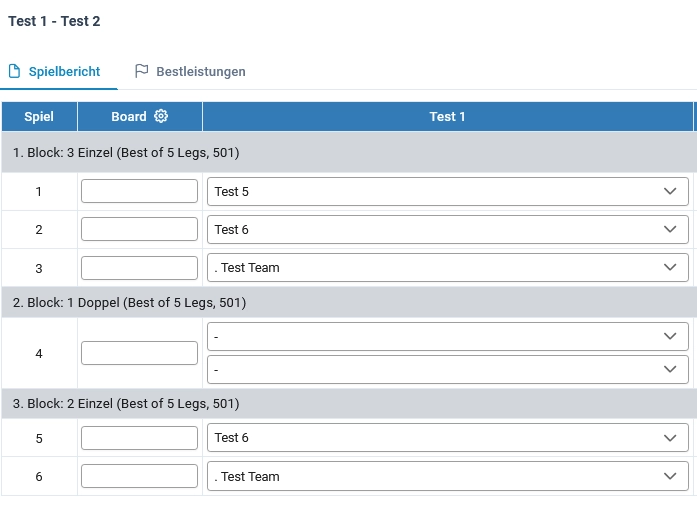Click the Board input for game 5

(140, 438)
